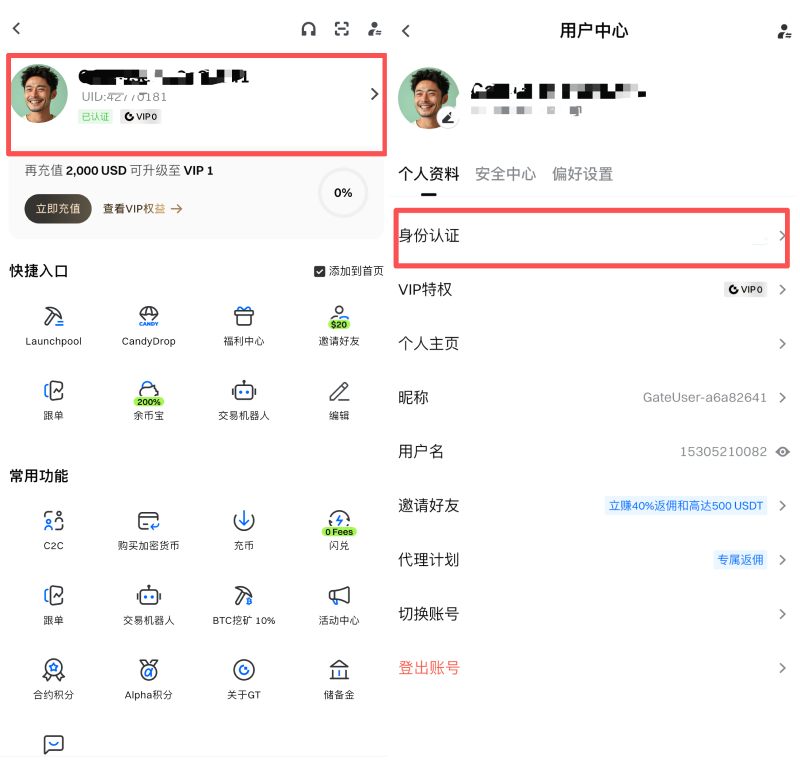Image resolution: width=800 pixels, height=764 pixels.
Task: Expand the 切换账号 account switch row
Action: tap(592, 613)
